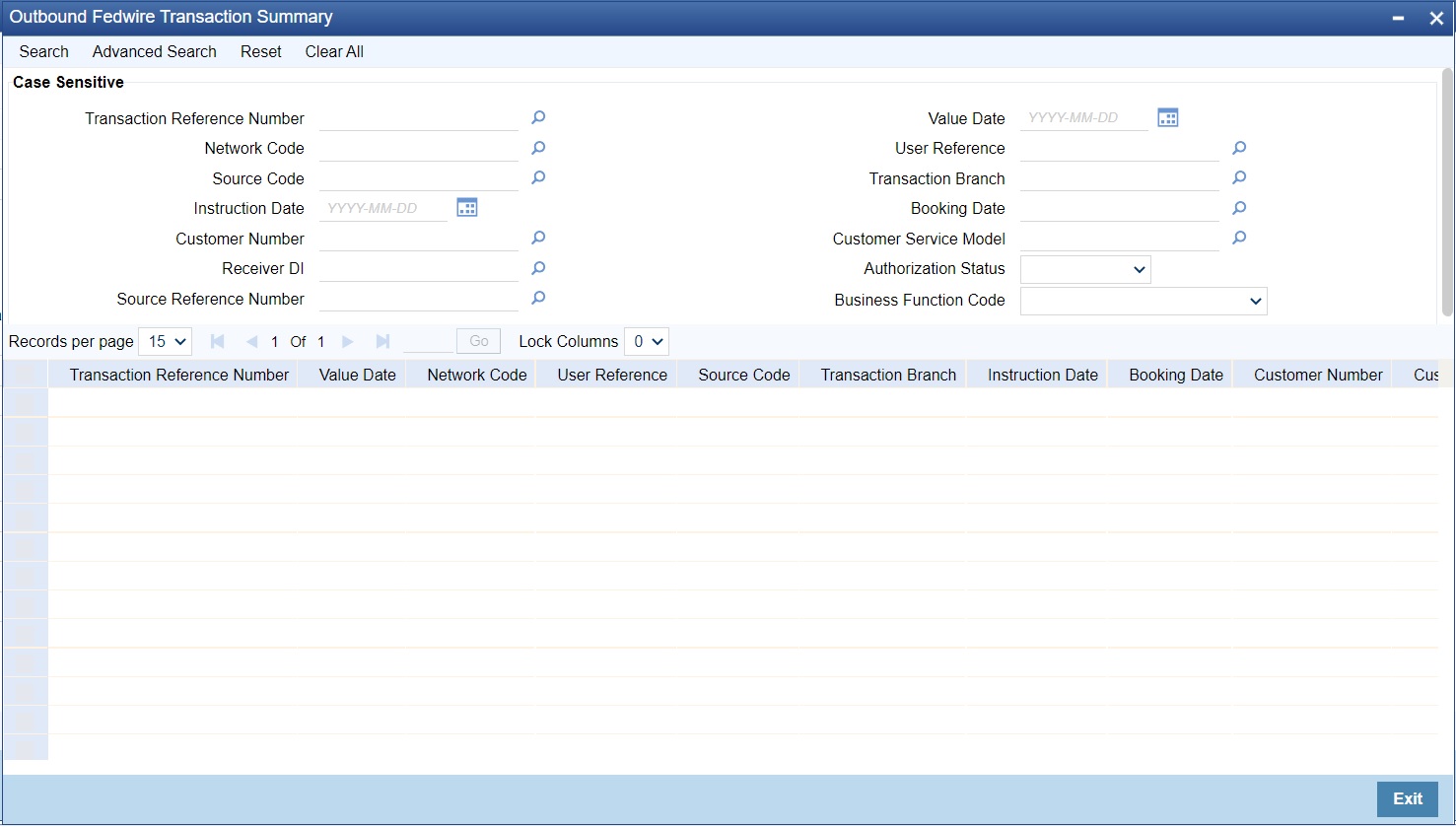Image resolution: width=1456 pixels, height=827 pixels.
Task: Click the Instruction Date input field
Action: pos(383,208)
